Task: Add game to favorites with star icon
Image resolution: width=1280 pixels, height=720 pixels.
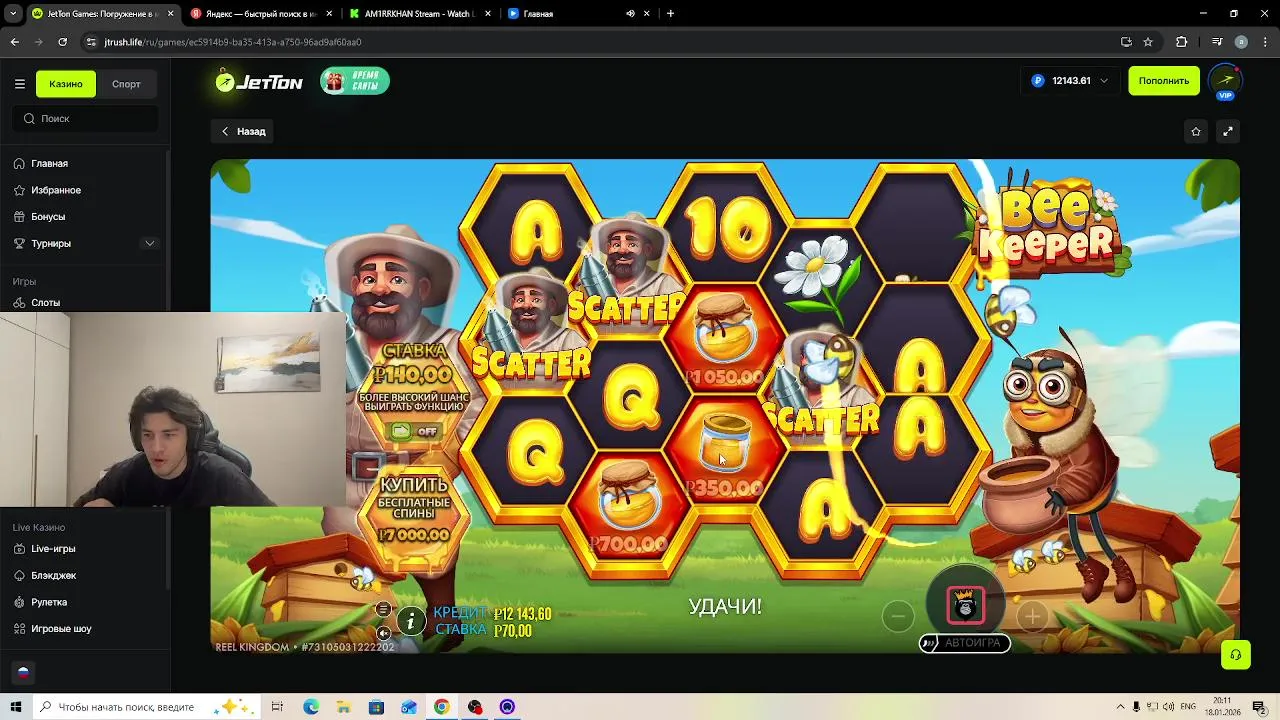Action: (1196, 131)
